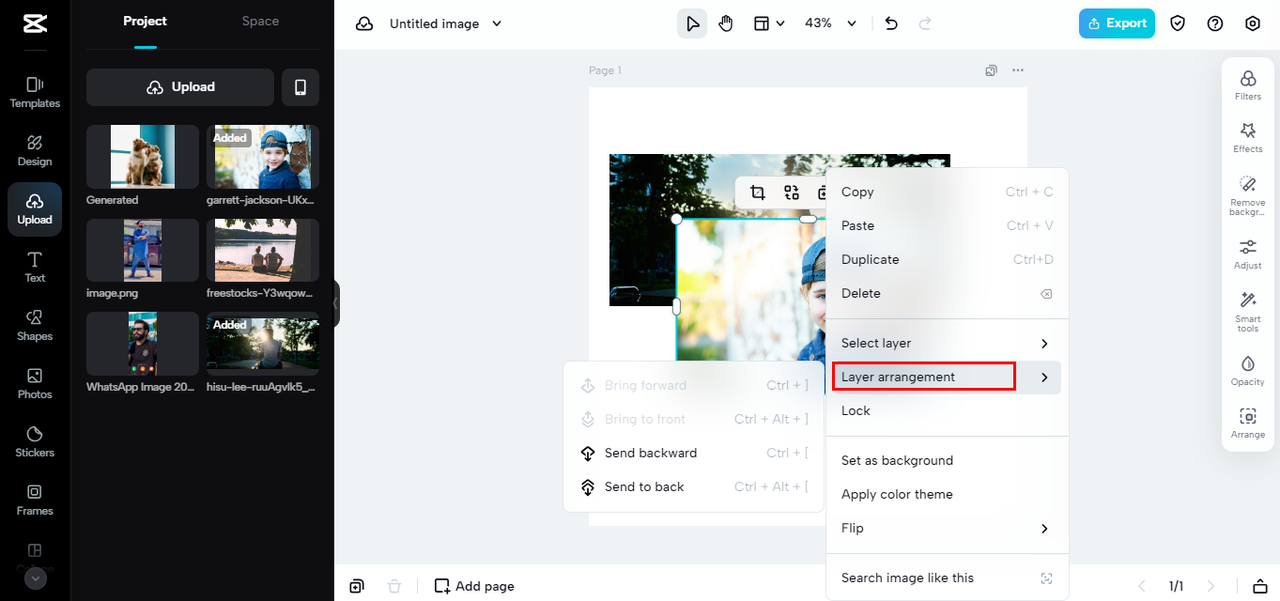Select the image.png thumbnail
1280x601 pixels.
tap(142, 250)
